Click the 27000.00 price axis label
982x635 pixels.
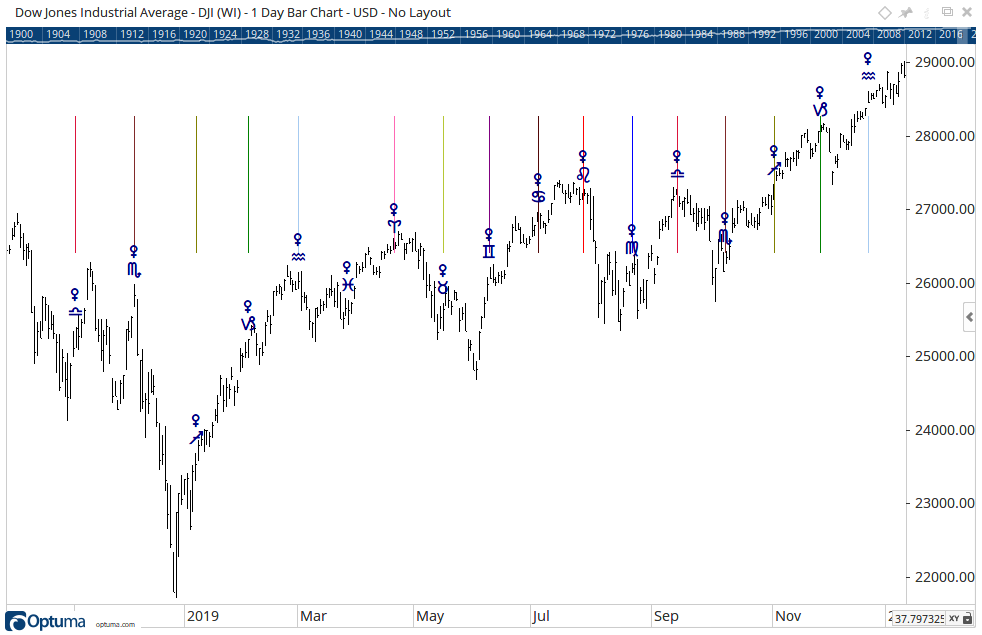944,209
